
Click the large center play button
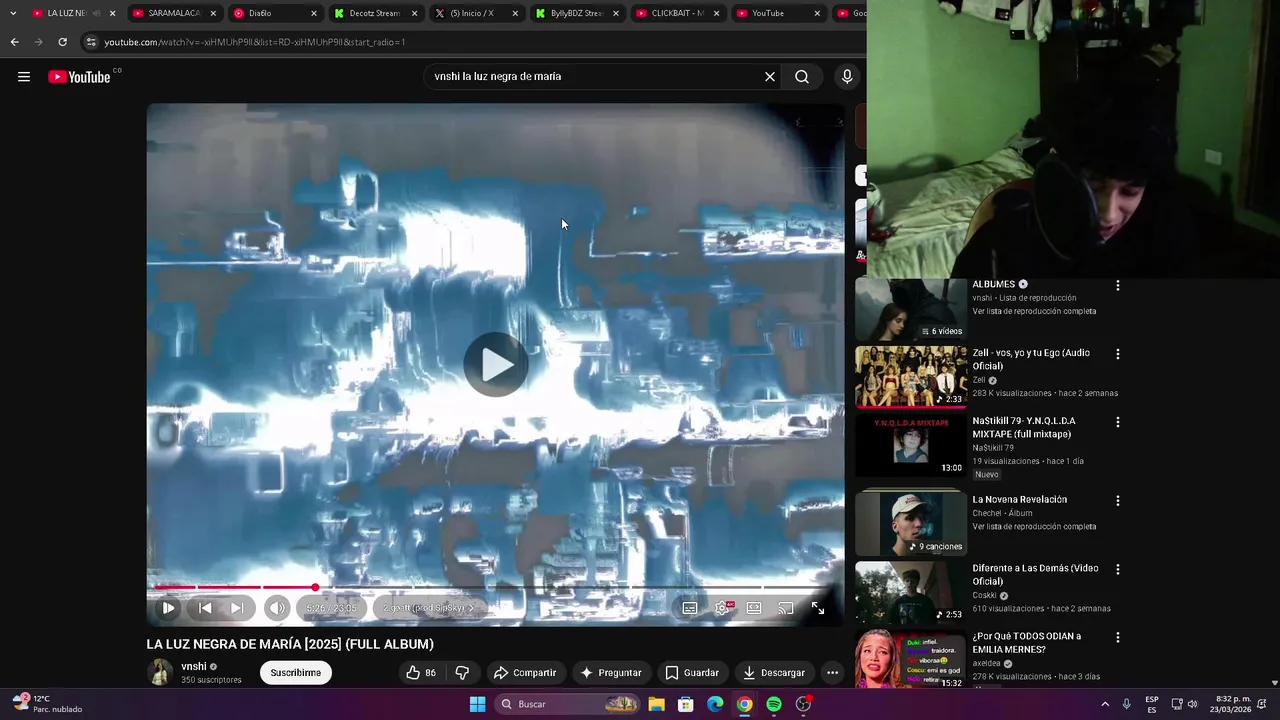pos(496,365)
